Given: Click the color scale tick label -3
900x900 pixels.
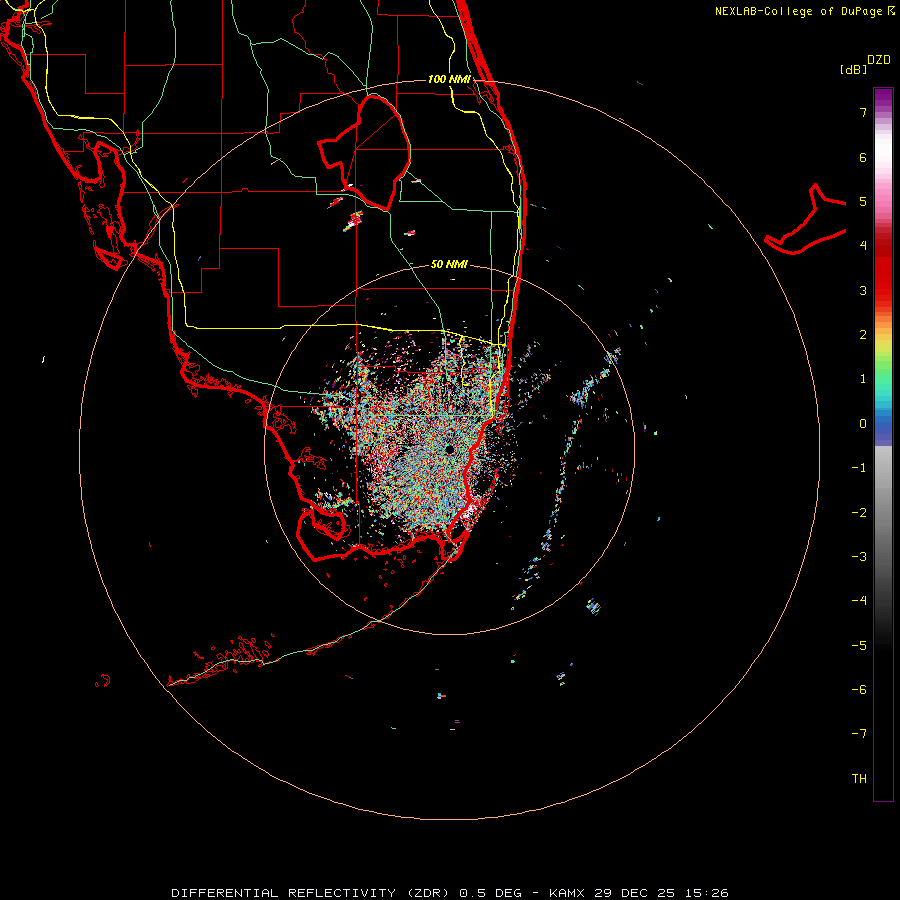Looking at the screenshot, I should [859, 557].
